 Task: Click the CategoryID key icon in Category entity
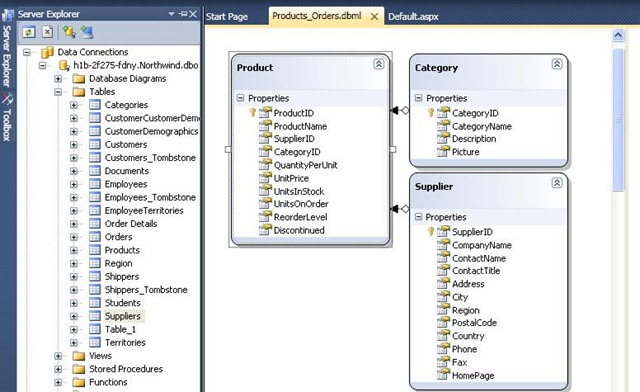click(x=431, y=113)
